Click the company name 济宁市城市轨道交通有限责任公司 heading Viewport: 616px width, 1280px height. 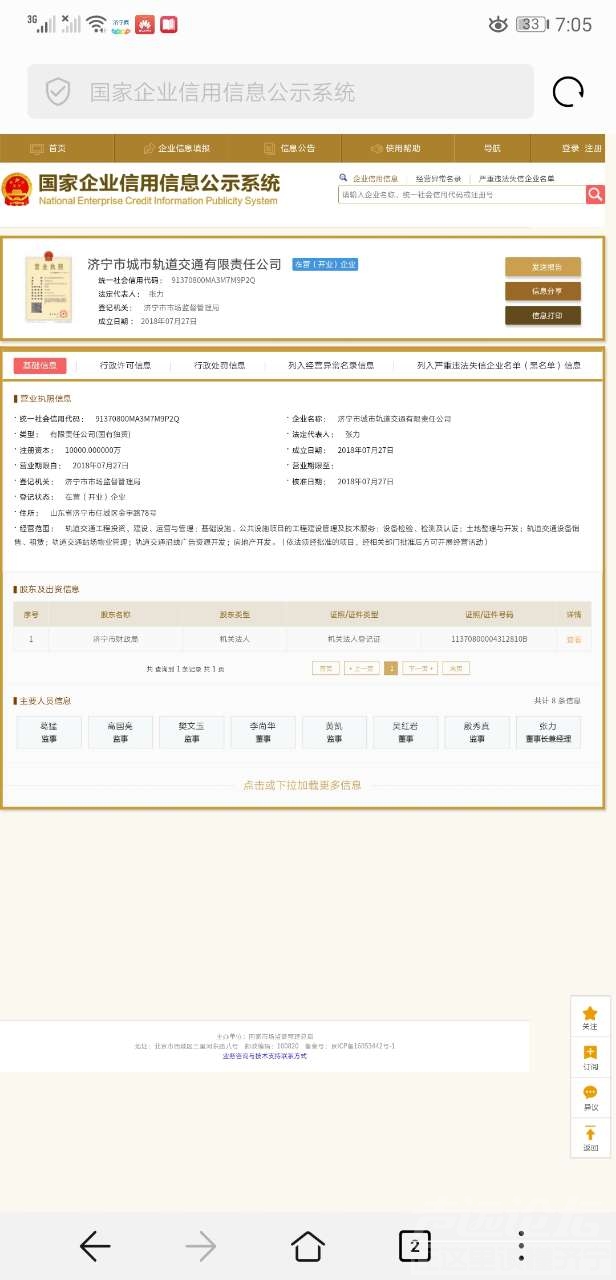coord(185,265)
